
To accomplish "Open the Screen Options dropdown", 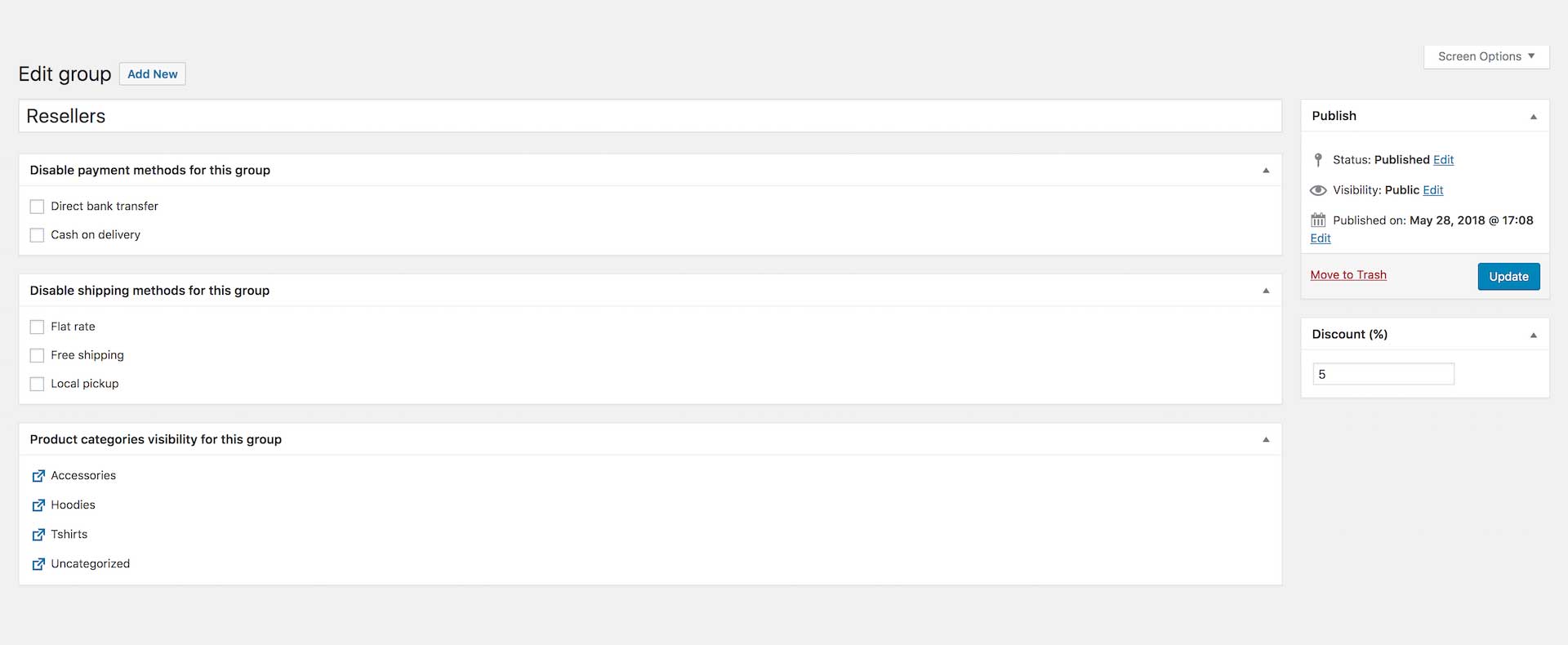I will tap(1485, 56).
